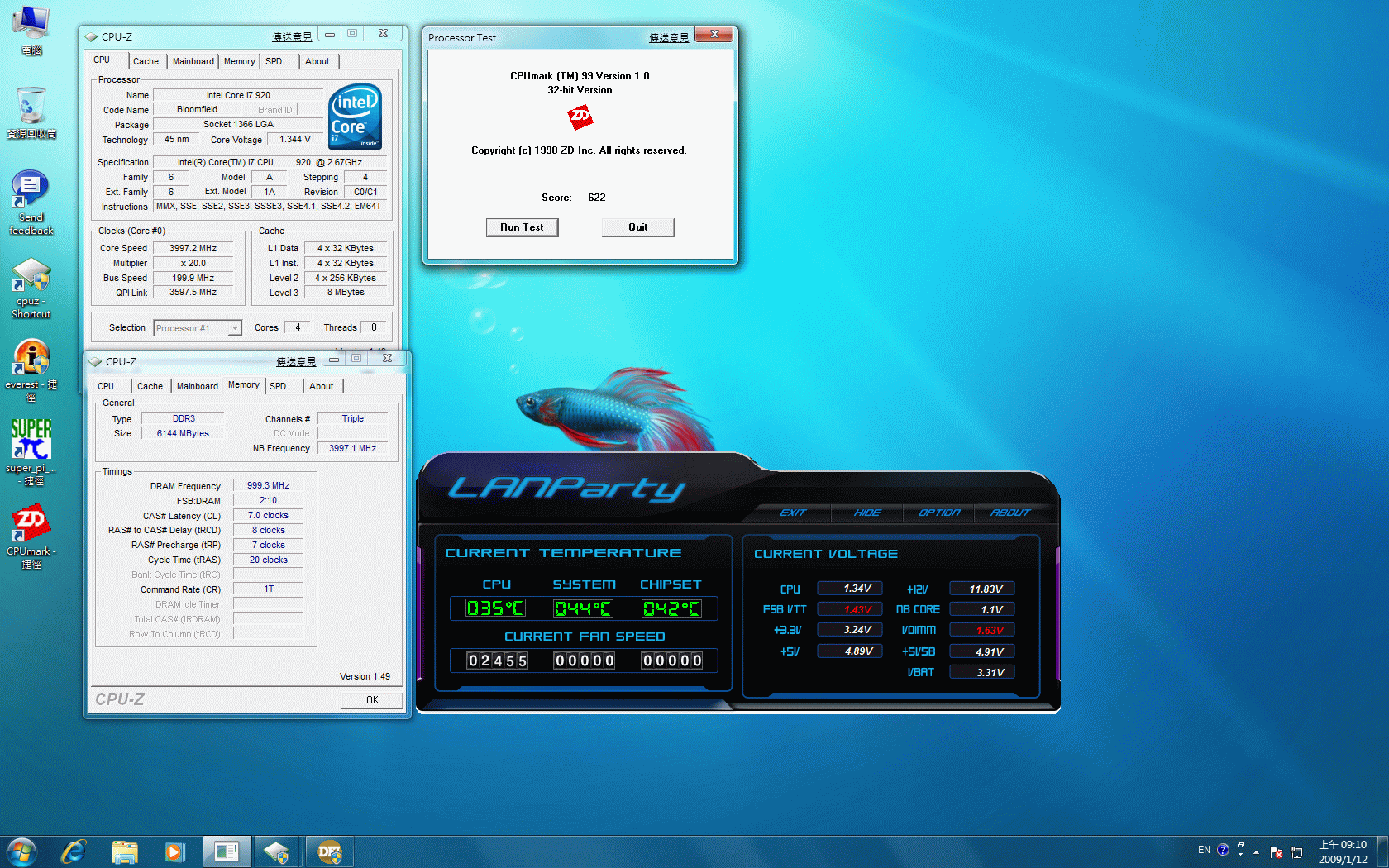Screen dimensions: 1389x868
Task: Show hidden system tray icons
Action: tap(1256, 852)
